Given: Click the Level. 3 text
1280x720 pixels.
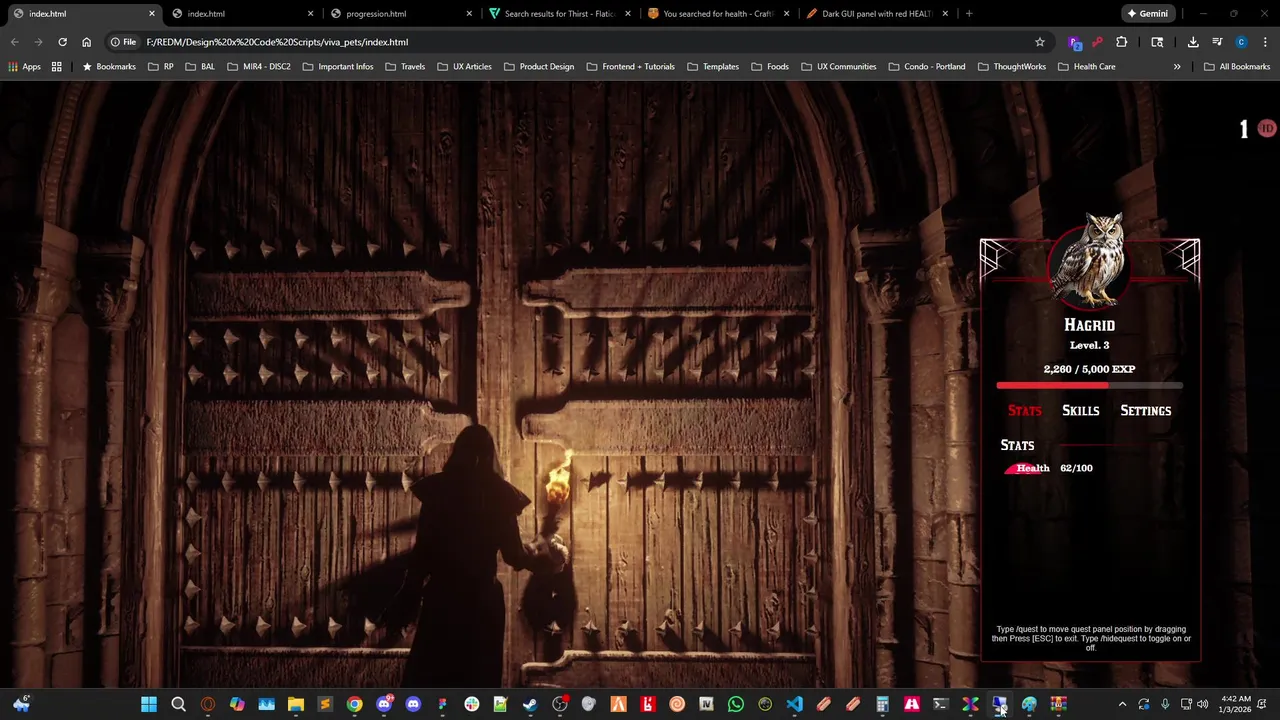Looking at the screenshot, I should (1089, 345).
